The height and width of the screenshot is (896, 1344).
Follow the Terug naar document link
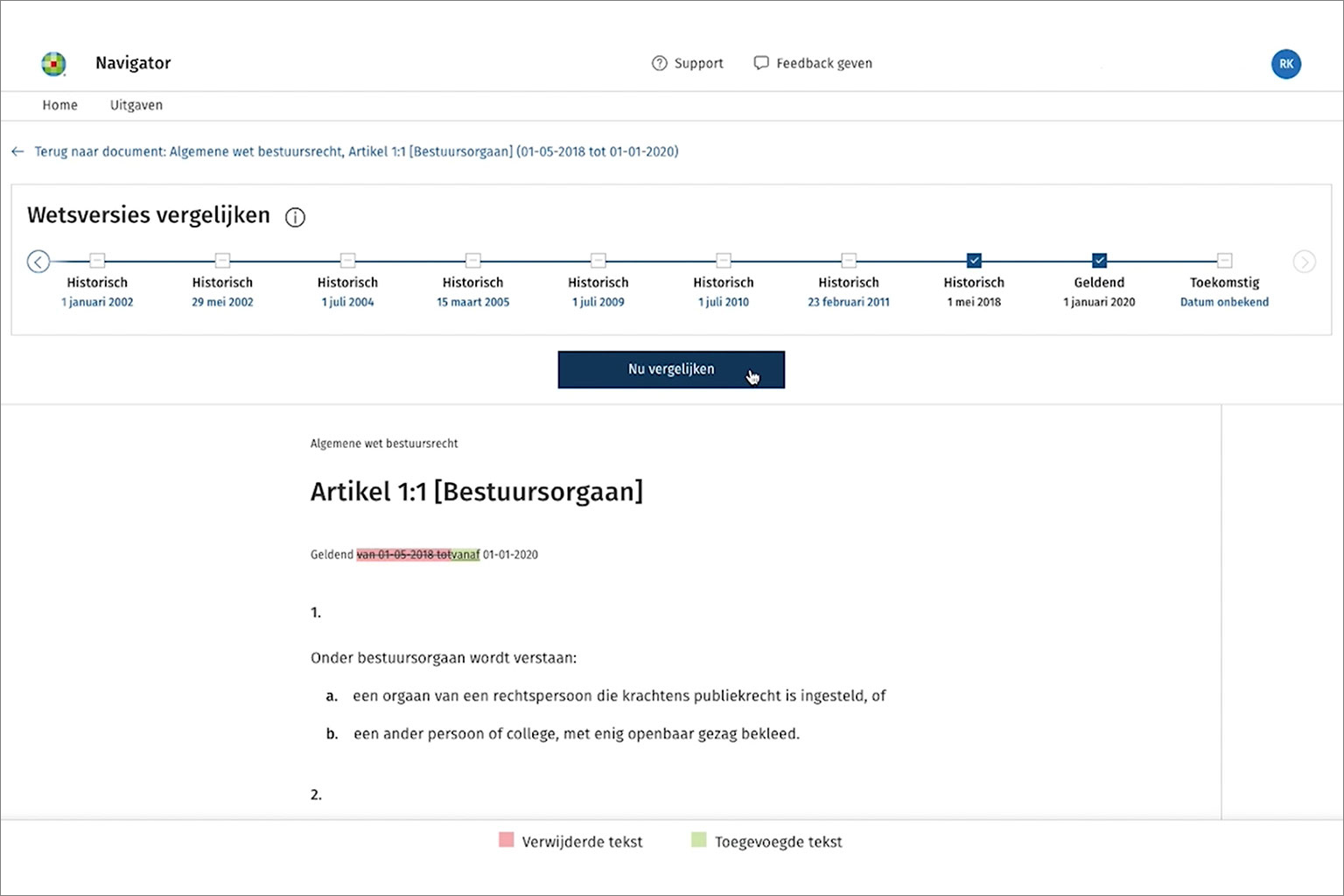356,151
